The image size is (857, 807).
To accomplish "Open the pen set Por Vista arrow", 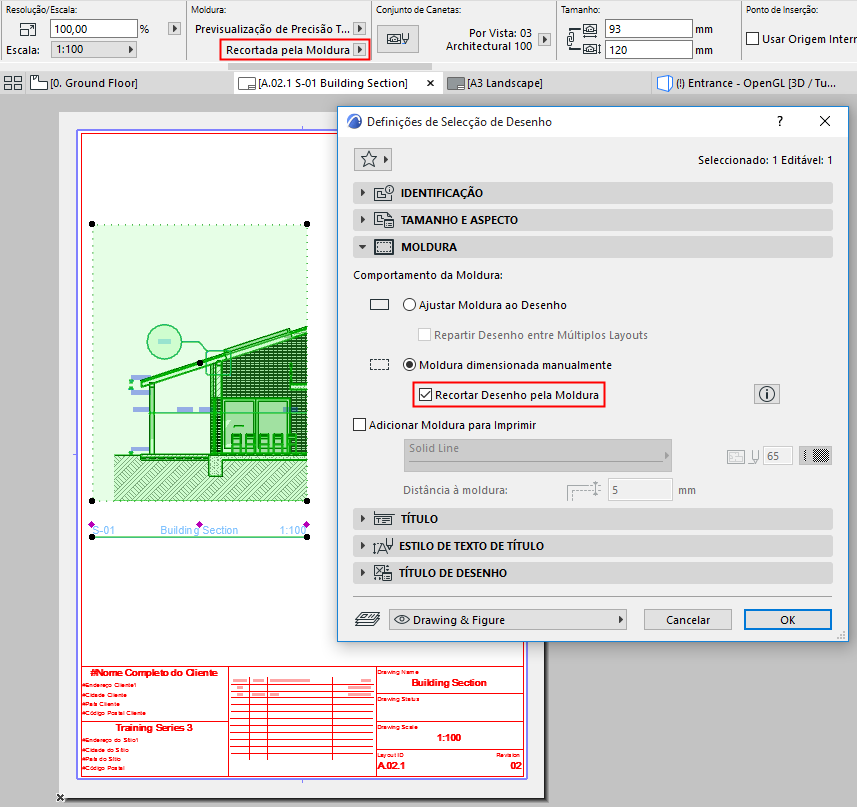I will point(544,39).
